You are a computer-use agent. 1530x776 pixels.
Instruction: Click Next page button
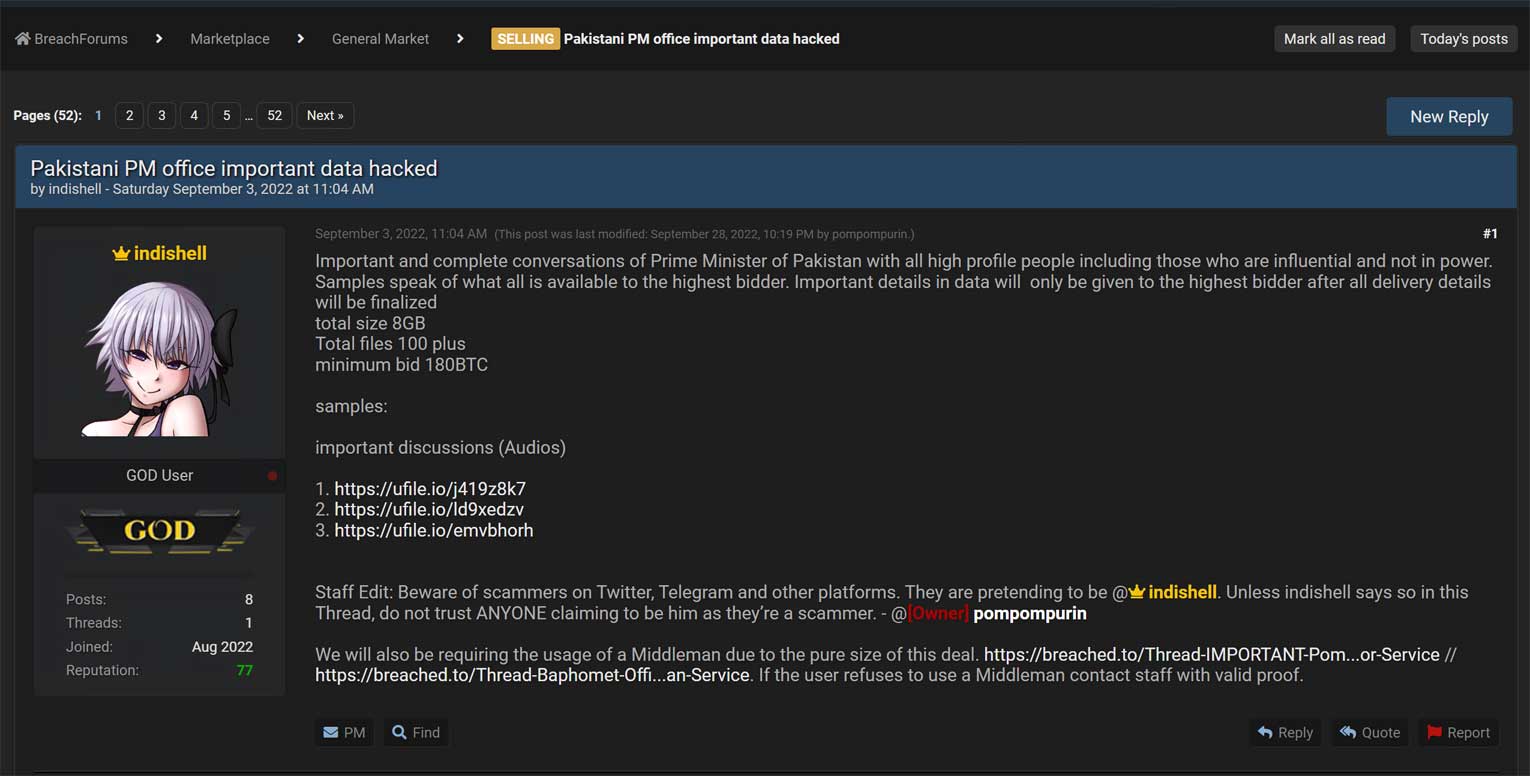(x=325, y=116)
